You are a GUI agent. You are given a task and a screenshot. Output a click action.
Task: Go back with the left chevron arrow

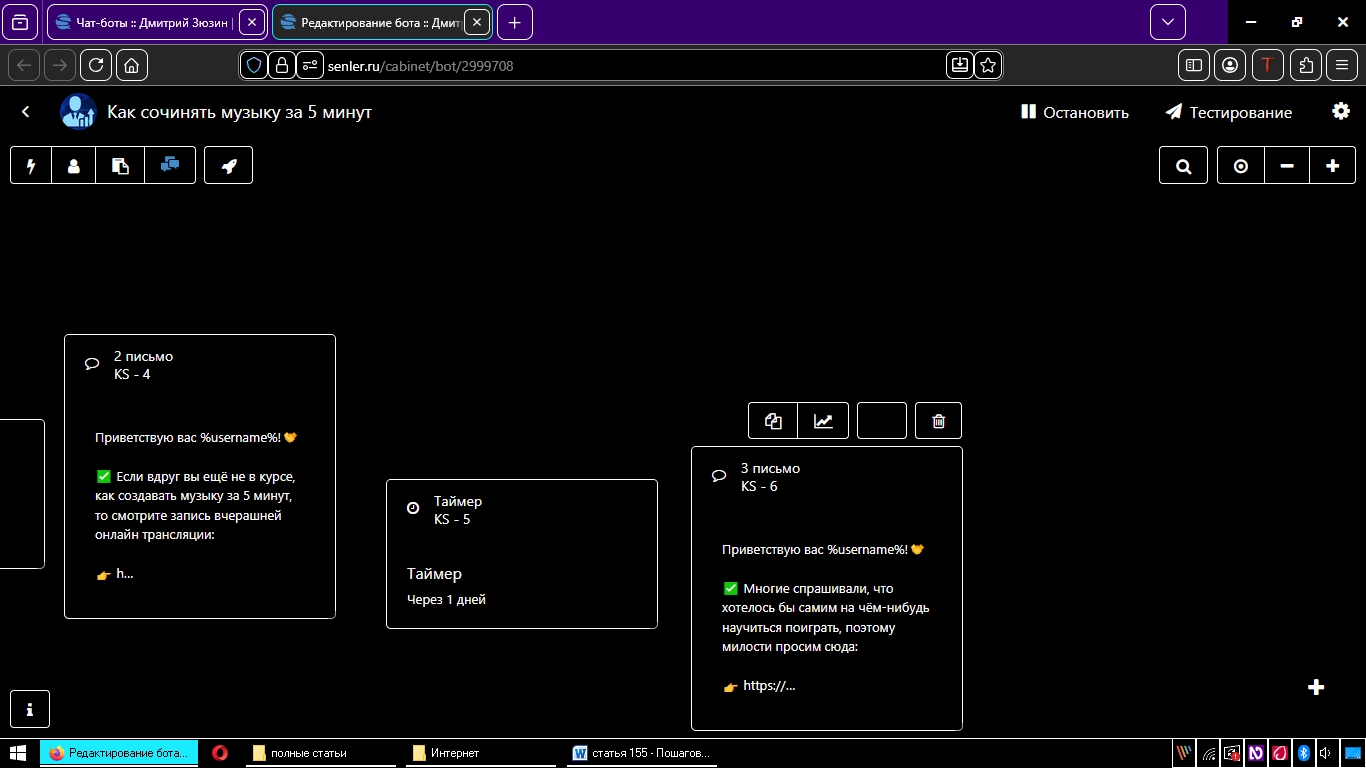coord(26,112)
